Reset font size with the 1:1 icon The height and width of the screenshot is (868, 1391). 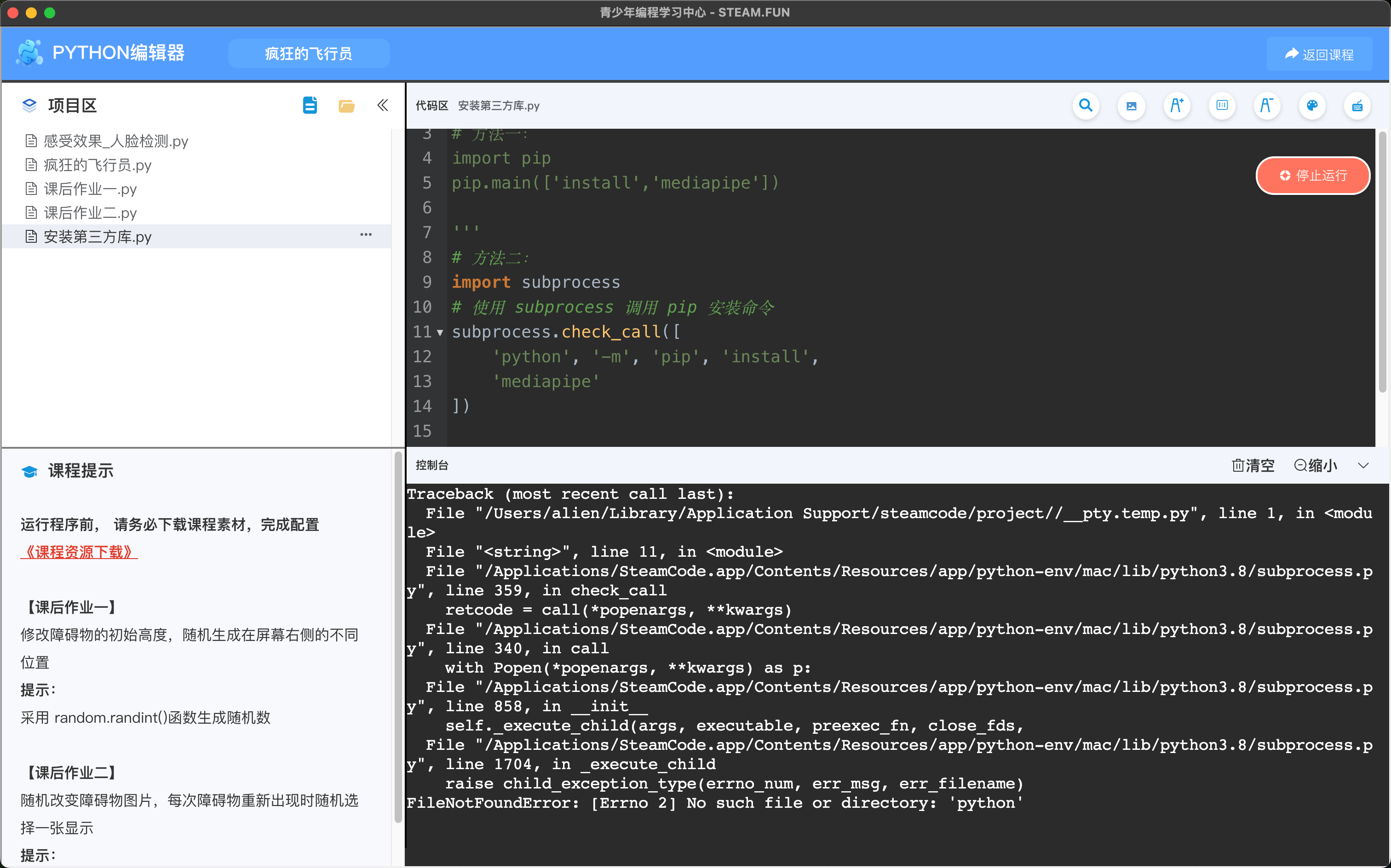pyautogui.click(x=1222, y=106)
